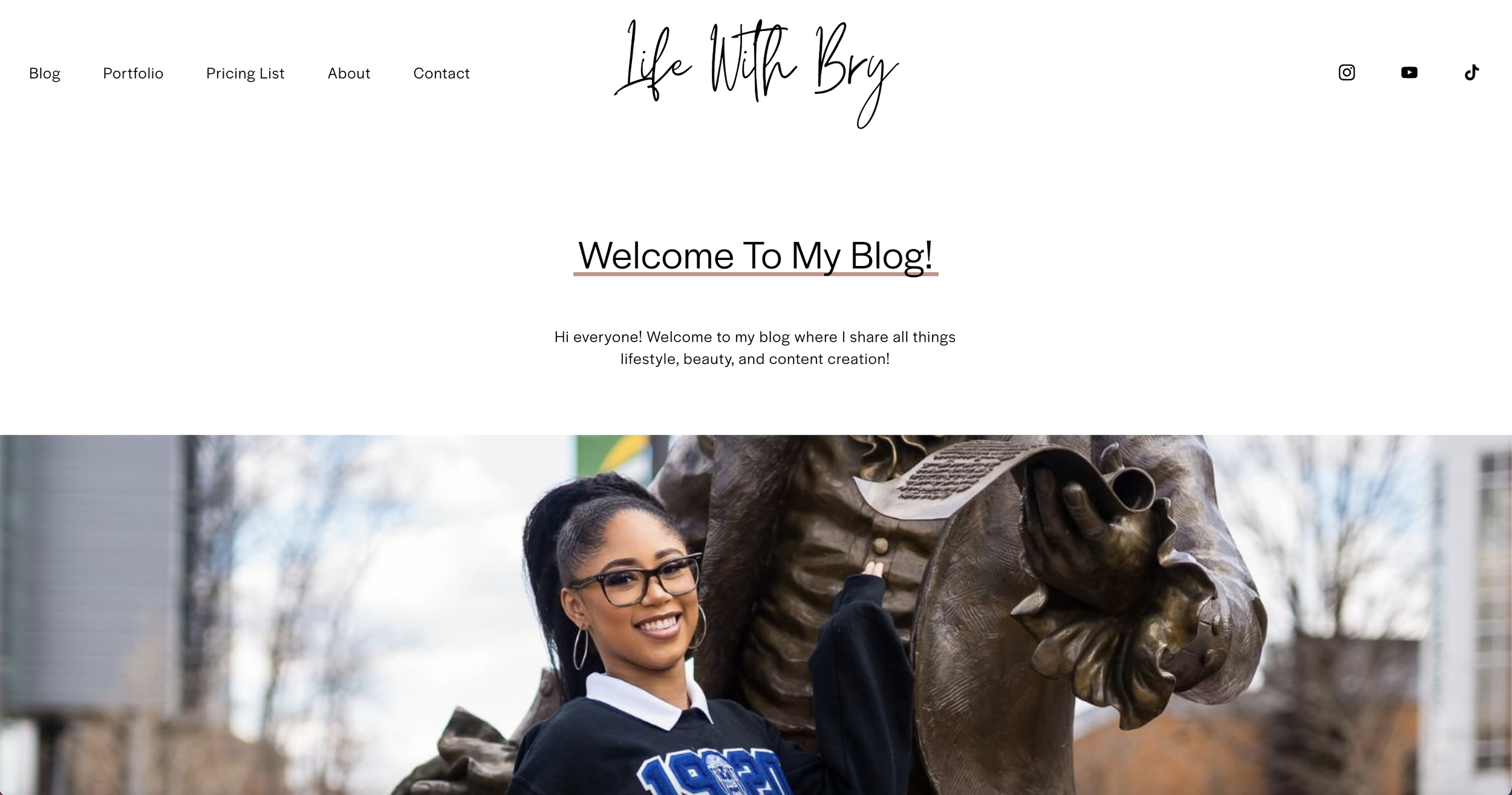This screenshot has height=795, width=1512.
Task: Open the Portfolio nav item
Action: click(x=133, y=73)
